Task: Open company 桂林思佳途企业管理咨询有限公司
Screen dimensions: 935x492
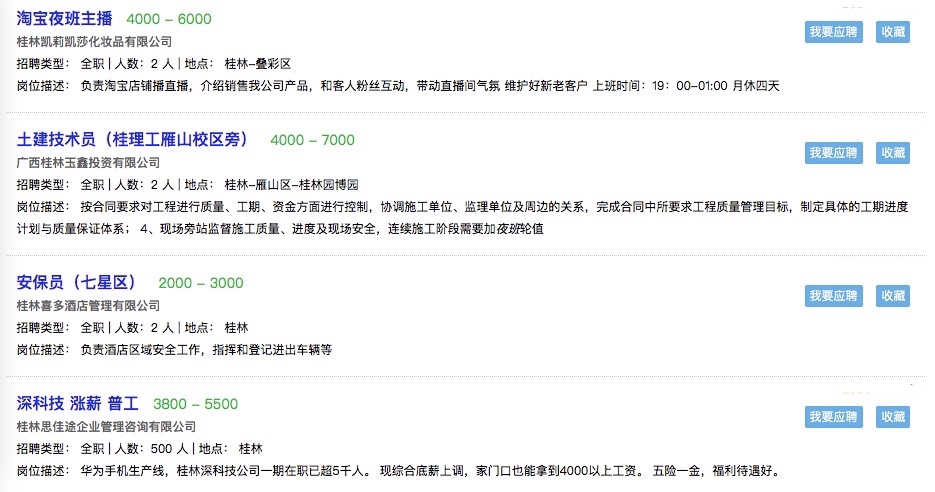Action: tap(106, 427)
